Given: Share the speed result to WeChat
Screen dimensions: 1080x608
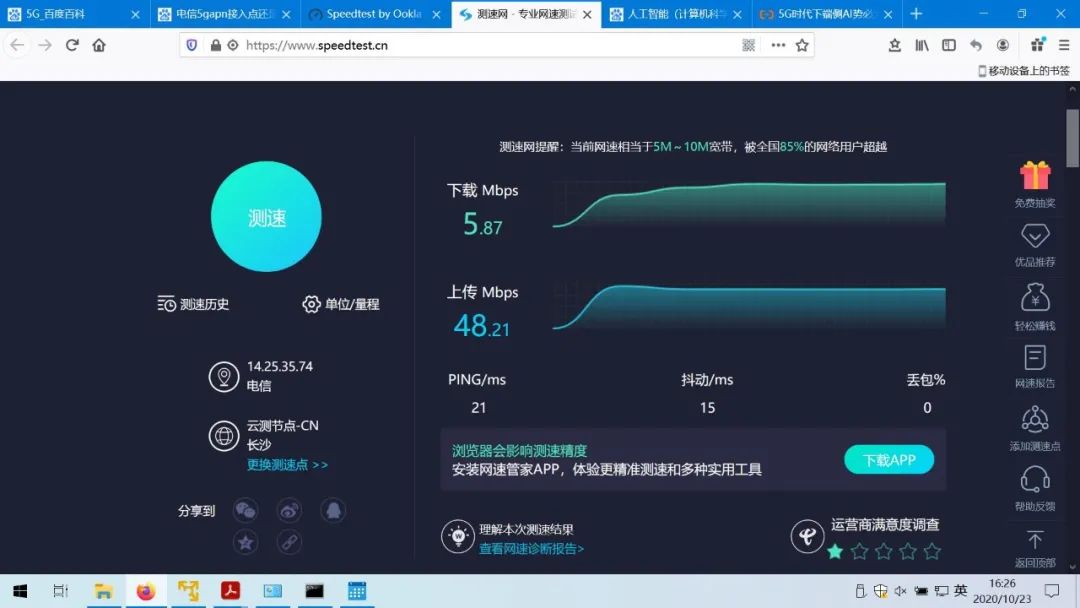Looking at the screenshot, I should [245, 510].
